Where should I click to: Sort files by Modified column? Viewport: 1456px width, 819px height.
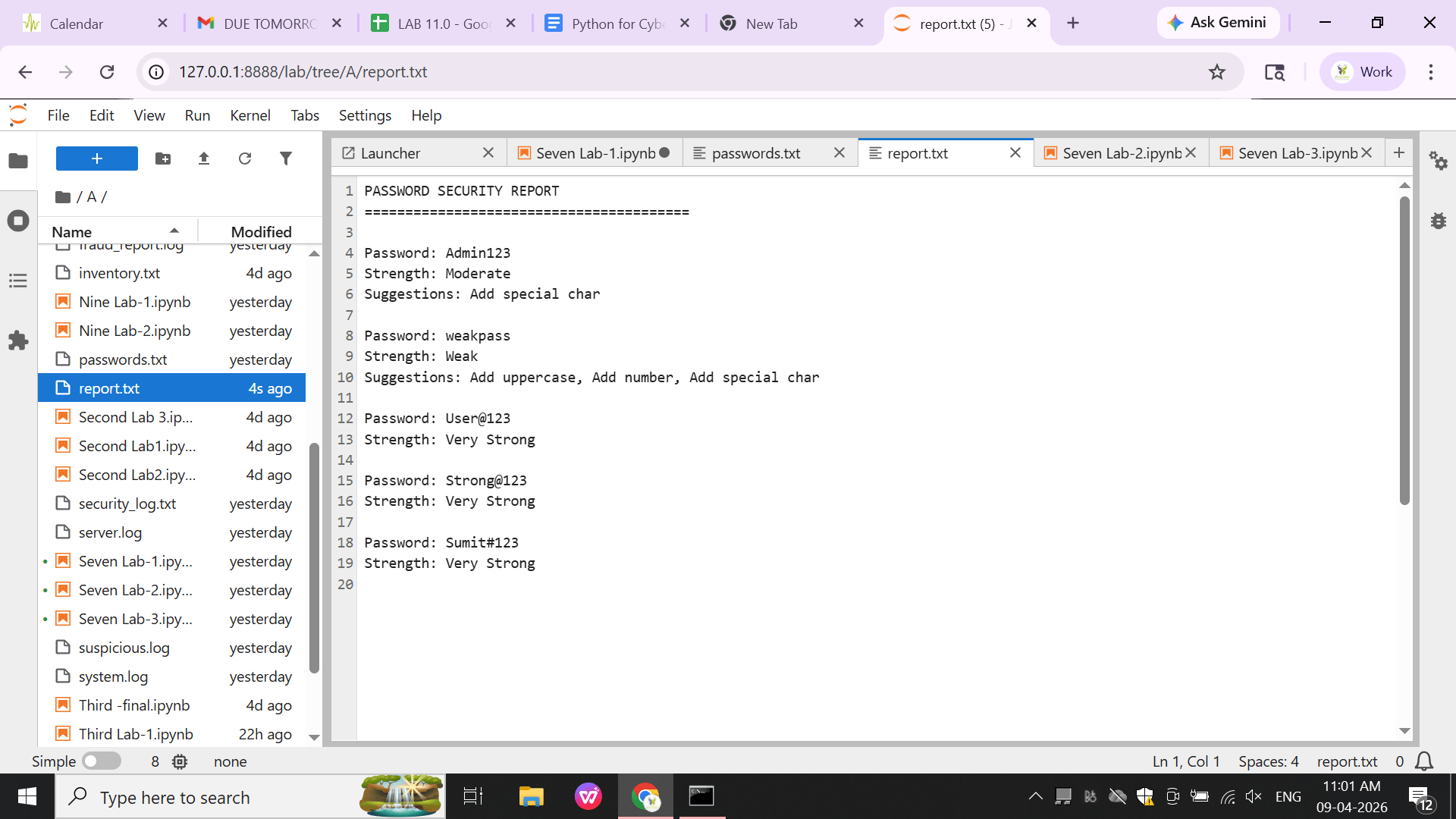point(261,231)
